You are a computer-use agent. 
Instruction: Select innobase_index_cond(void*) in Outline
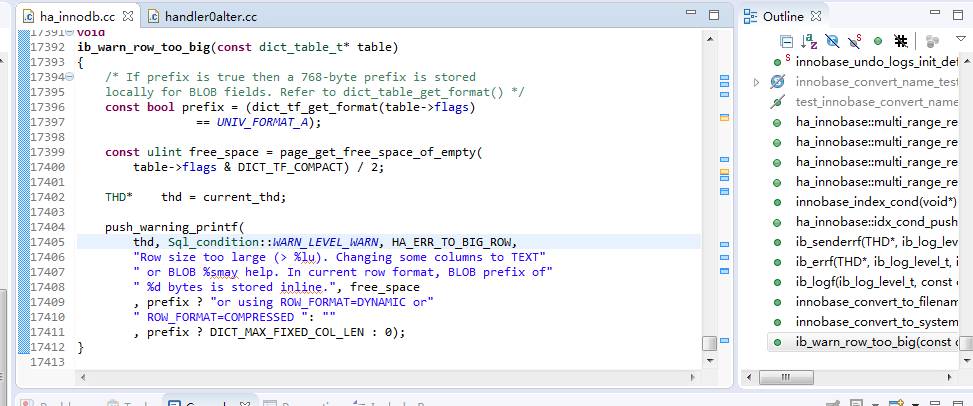point(876,202)
